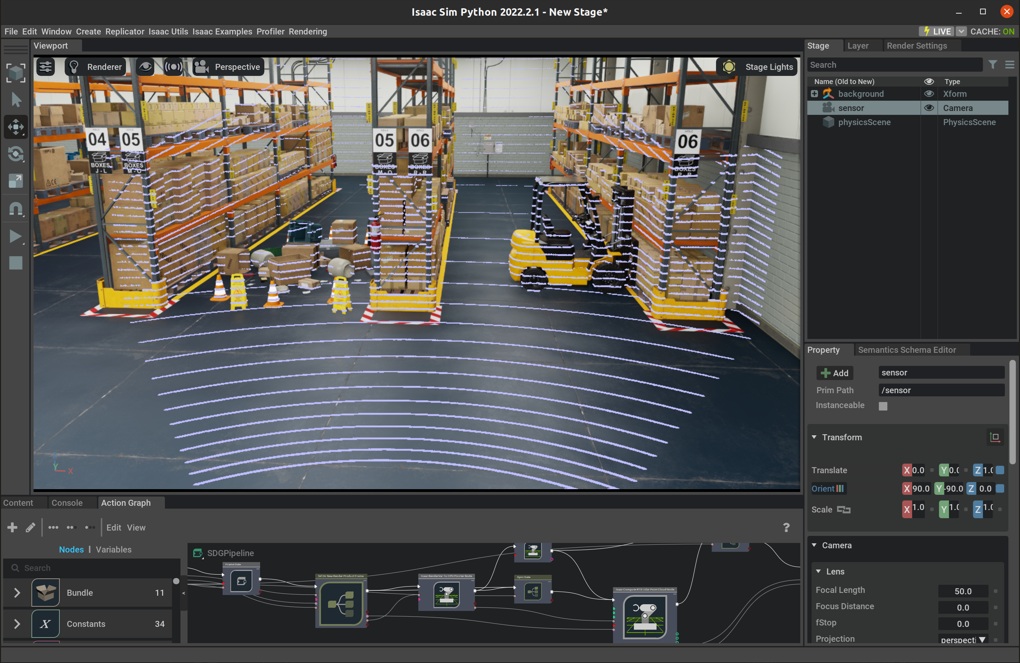Toggle the LIVE sync button

937,31
